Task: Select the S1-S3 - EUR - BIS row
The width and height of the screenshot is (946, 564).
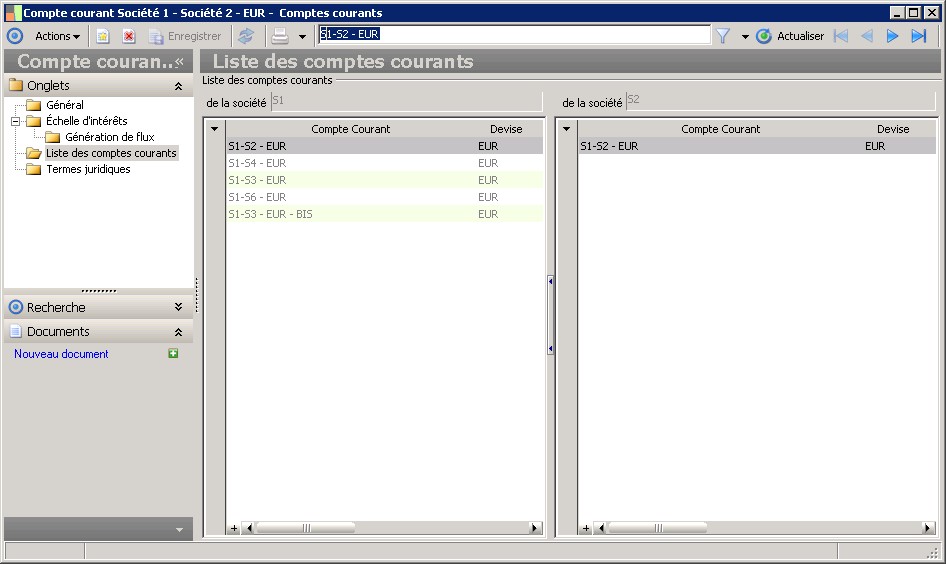Action: (x=384, y=214)
